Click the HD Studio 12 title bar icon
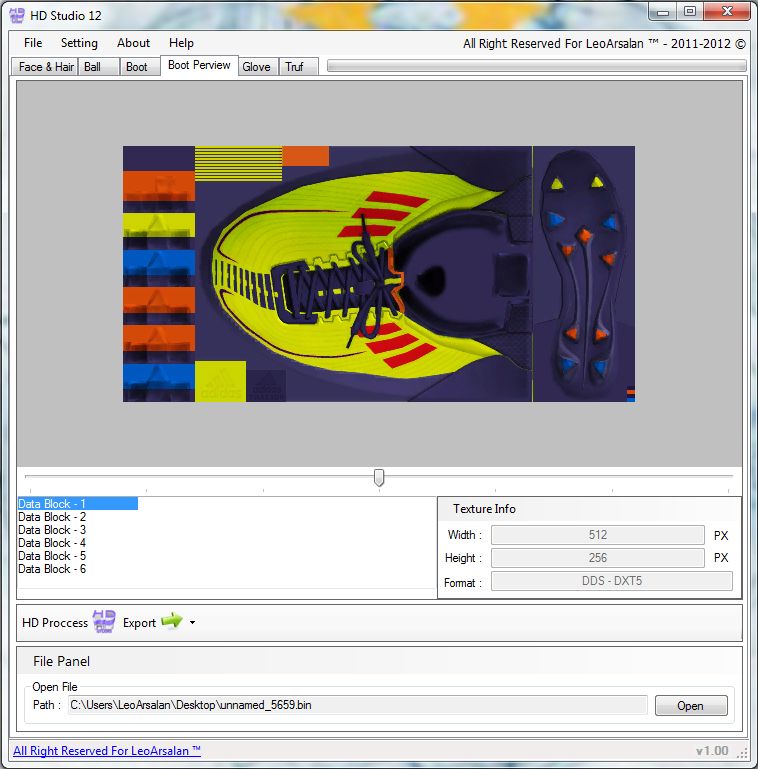This screenshot has height=769, width=758. [17, 12]
